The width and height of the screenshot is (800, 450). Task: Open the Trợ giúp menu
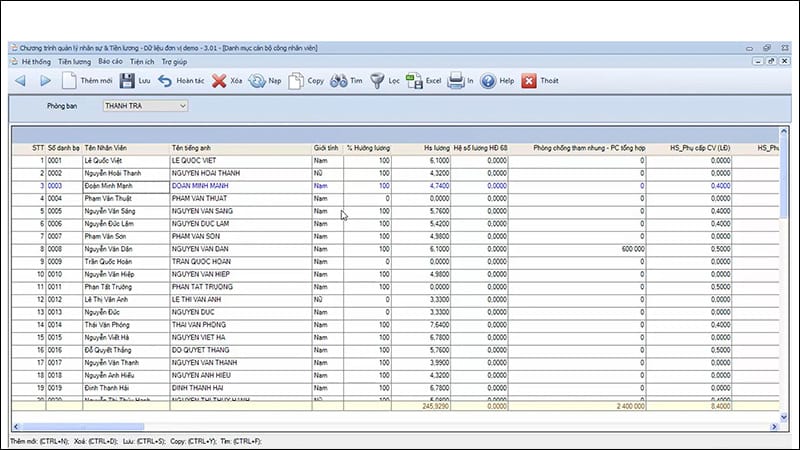coord(174,62)
